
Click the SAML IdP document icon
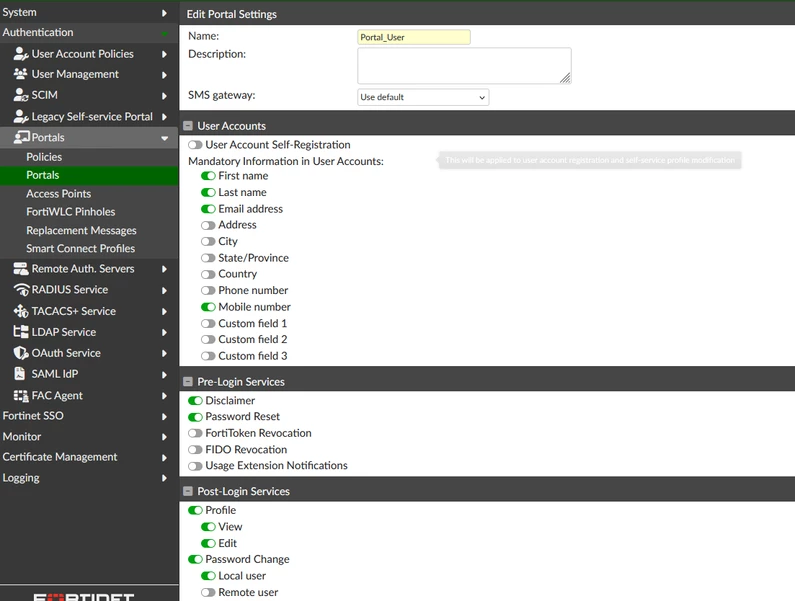[x=19, y=374]
